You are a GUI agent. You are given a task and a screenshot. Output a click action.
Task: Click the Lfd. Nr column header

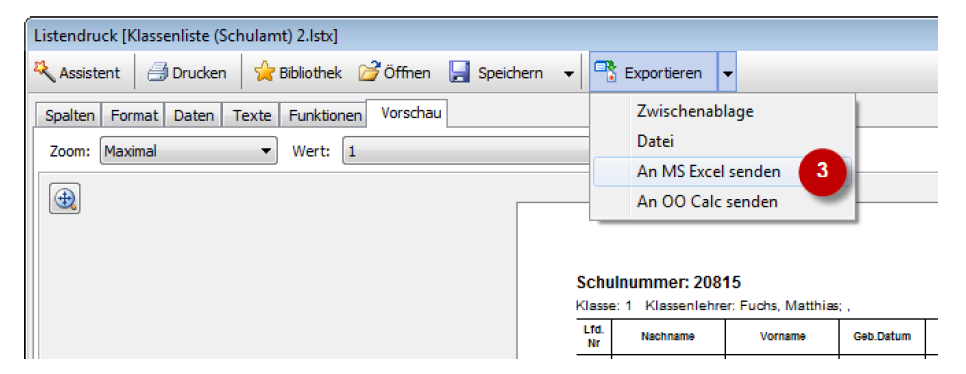coord(593,336)
